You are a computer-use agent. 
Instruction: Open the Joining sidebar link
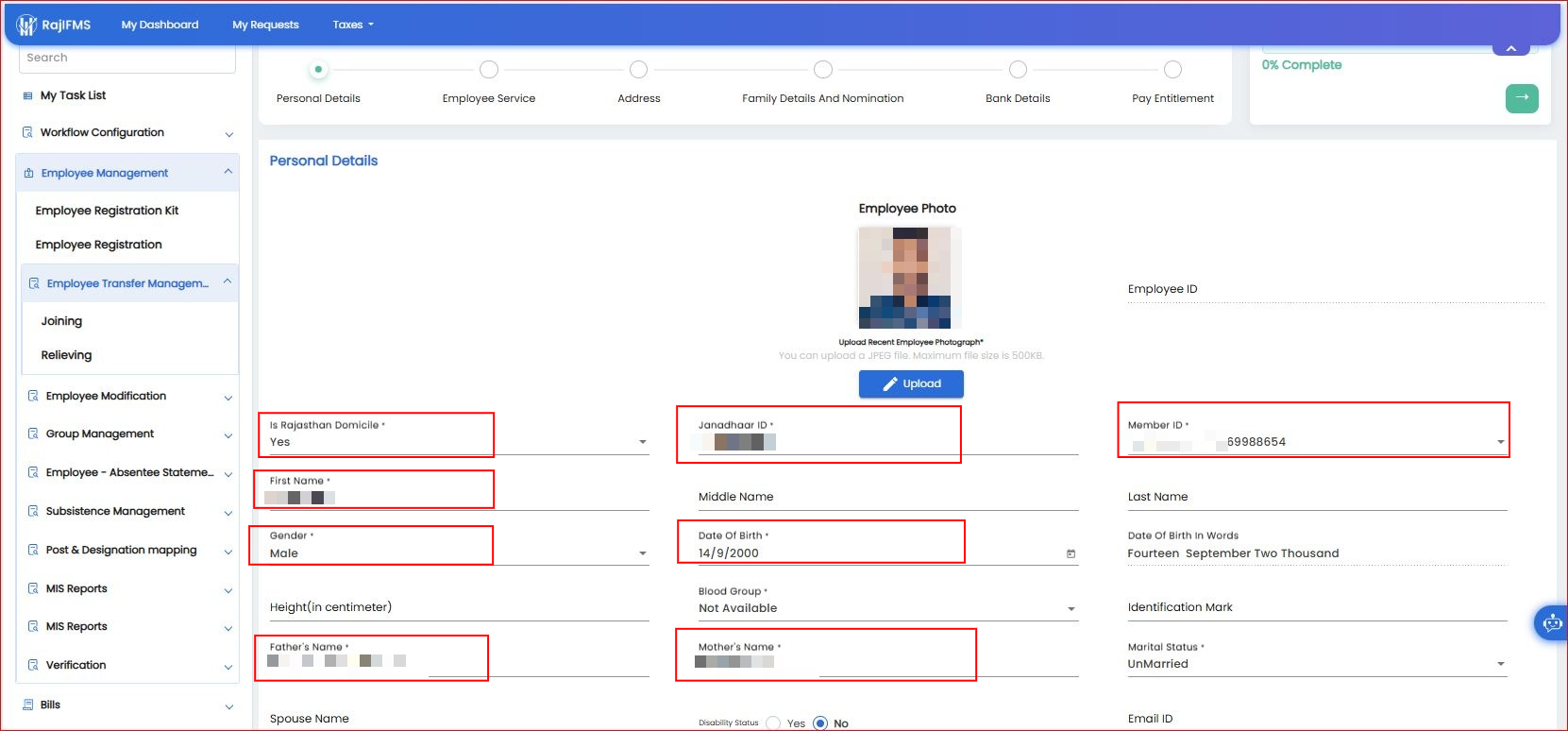click(x=61, y=321)
